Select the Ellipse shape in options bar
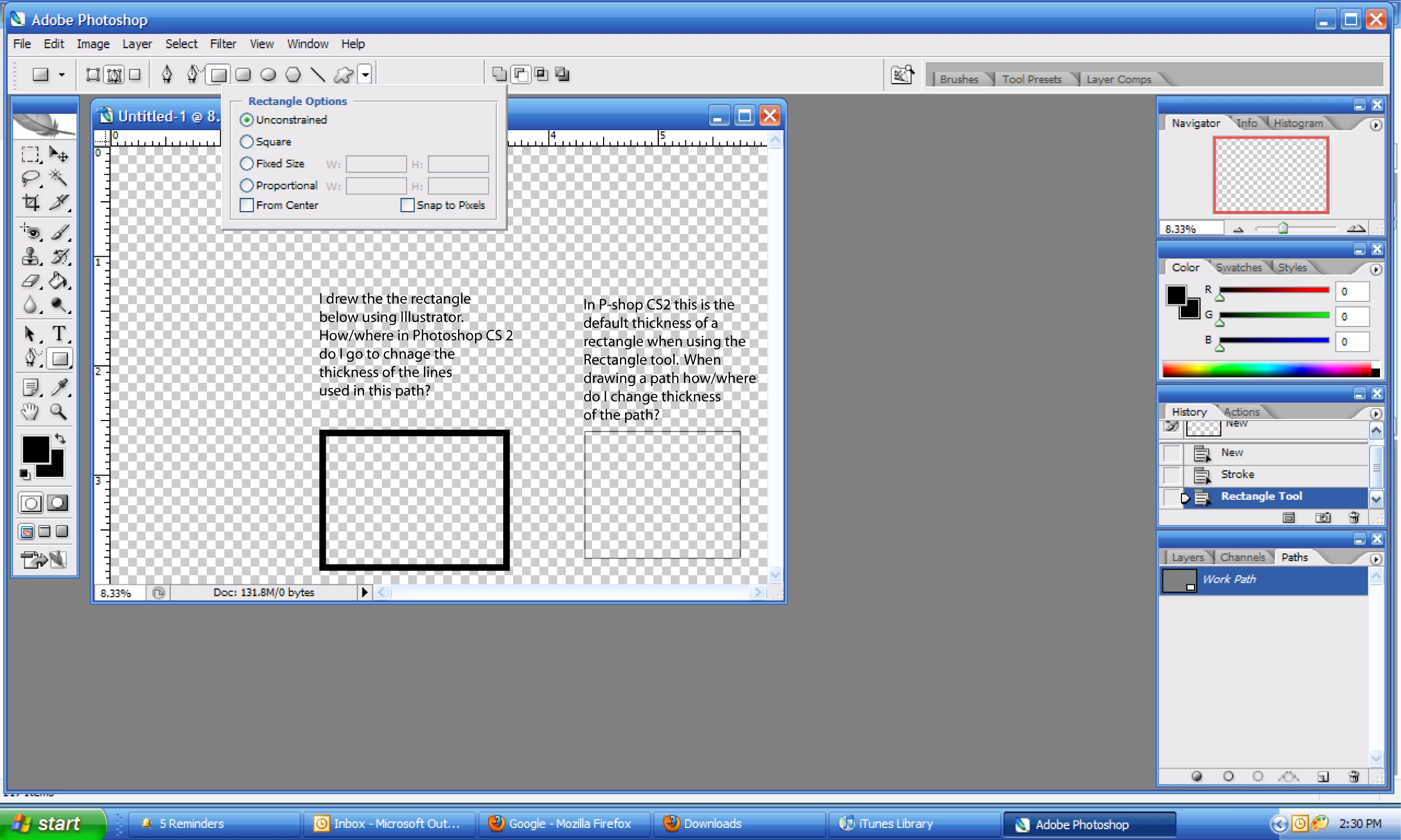This screenshot has width=1401, height=840. (x=268, y=74)
